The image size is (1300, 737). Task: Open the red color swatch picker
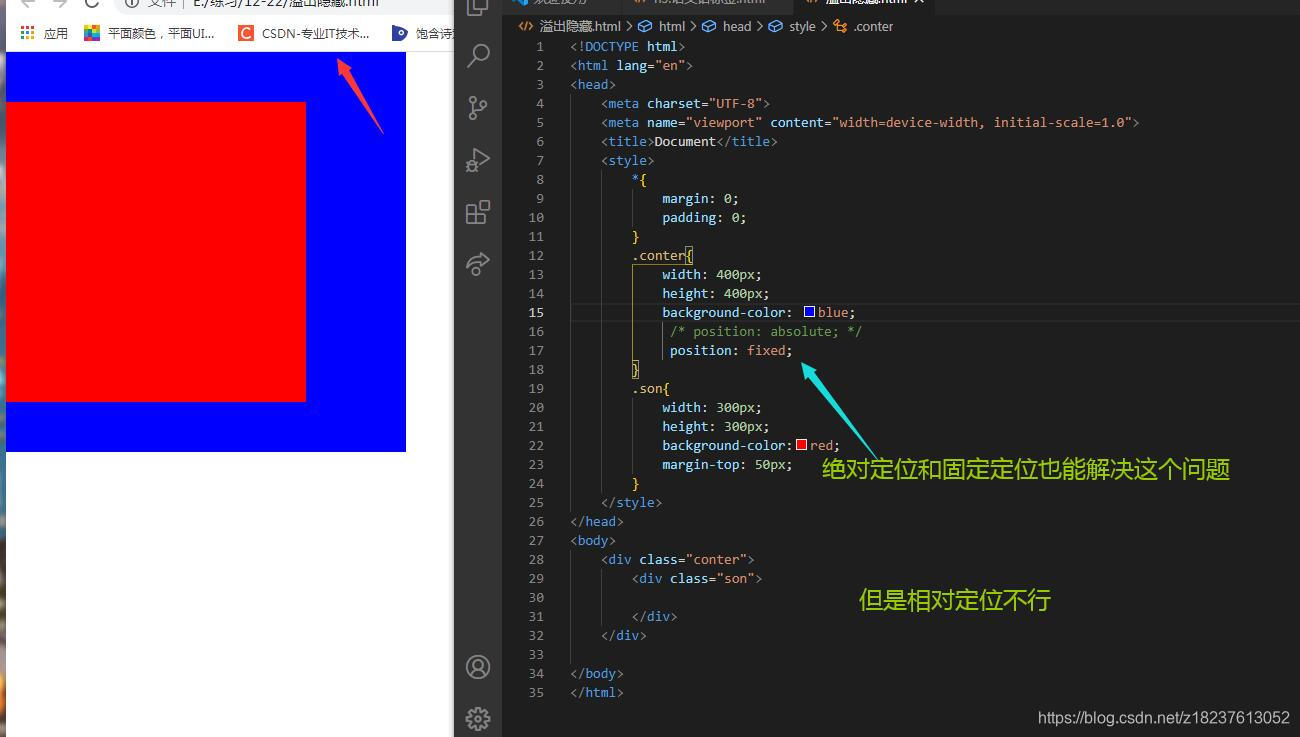[x=801, y=445]
